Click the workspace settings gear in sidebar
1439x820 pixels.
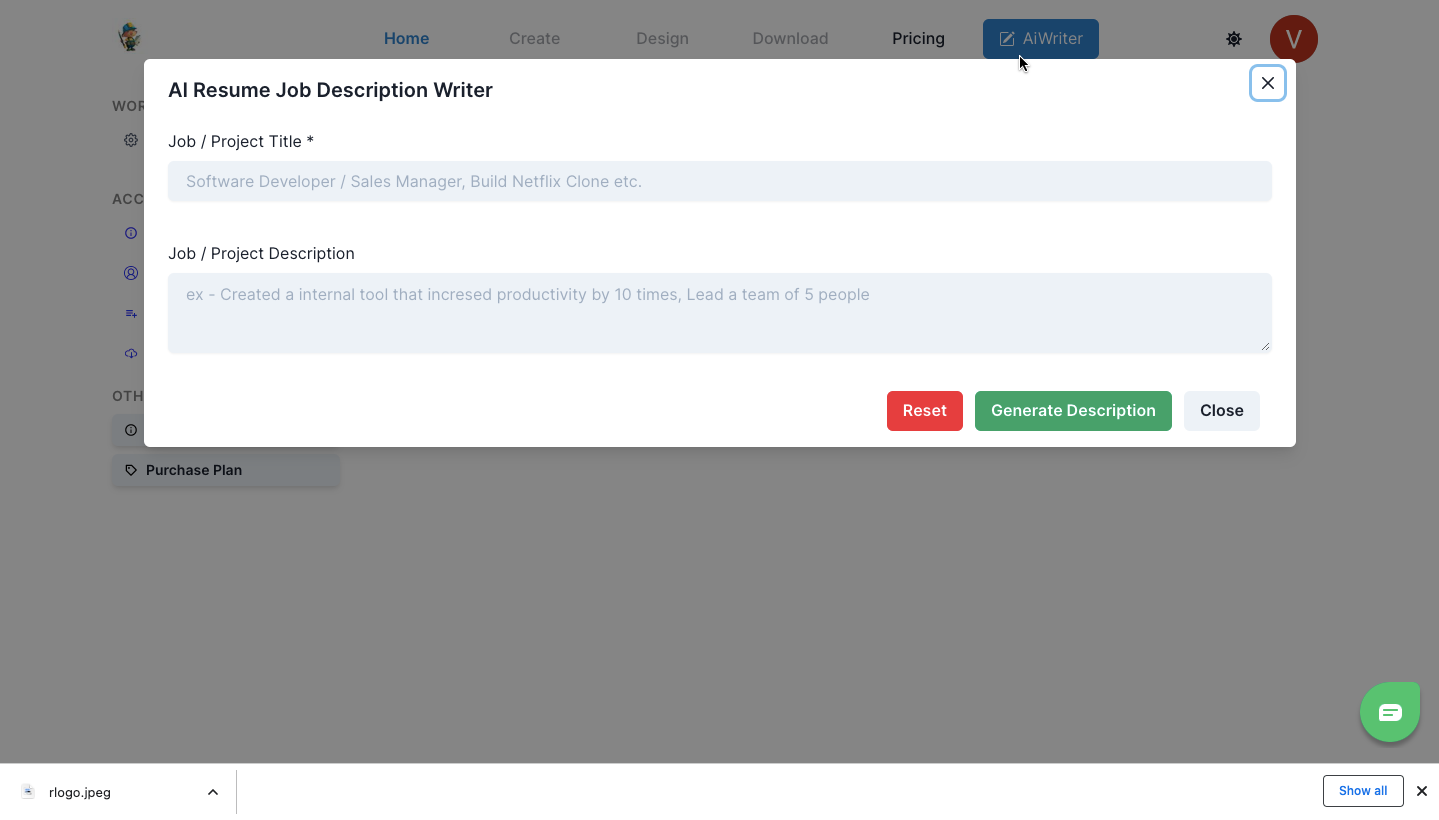(130, 140)
